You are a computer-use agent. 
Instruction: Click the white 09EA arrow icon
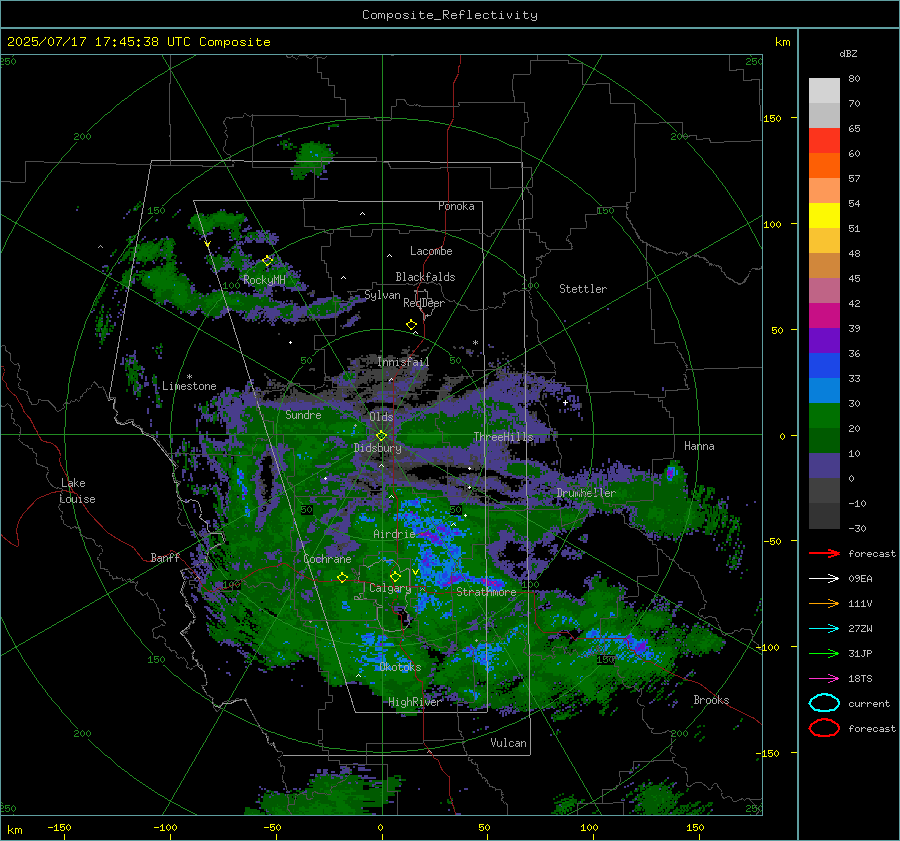[824, 578]
